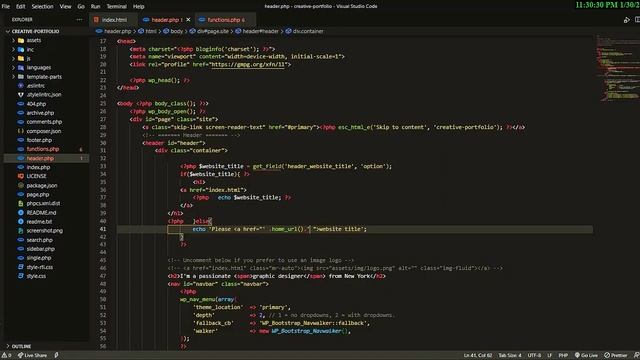The image size is (640, 360).
Task: Select header.php in explorer tree
Action: (40, 158)
